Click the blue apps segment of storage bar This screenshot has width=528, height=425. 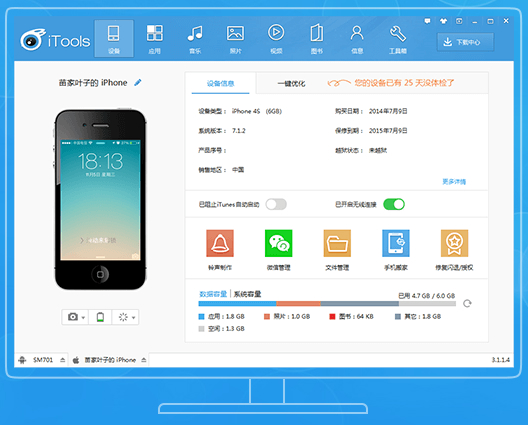(237, 304)
